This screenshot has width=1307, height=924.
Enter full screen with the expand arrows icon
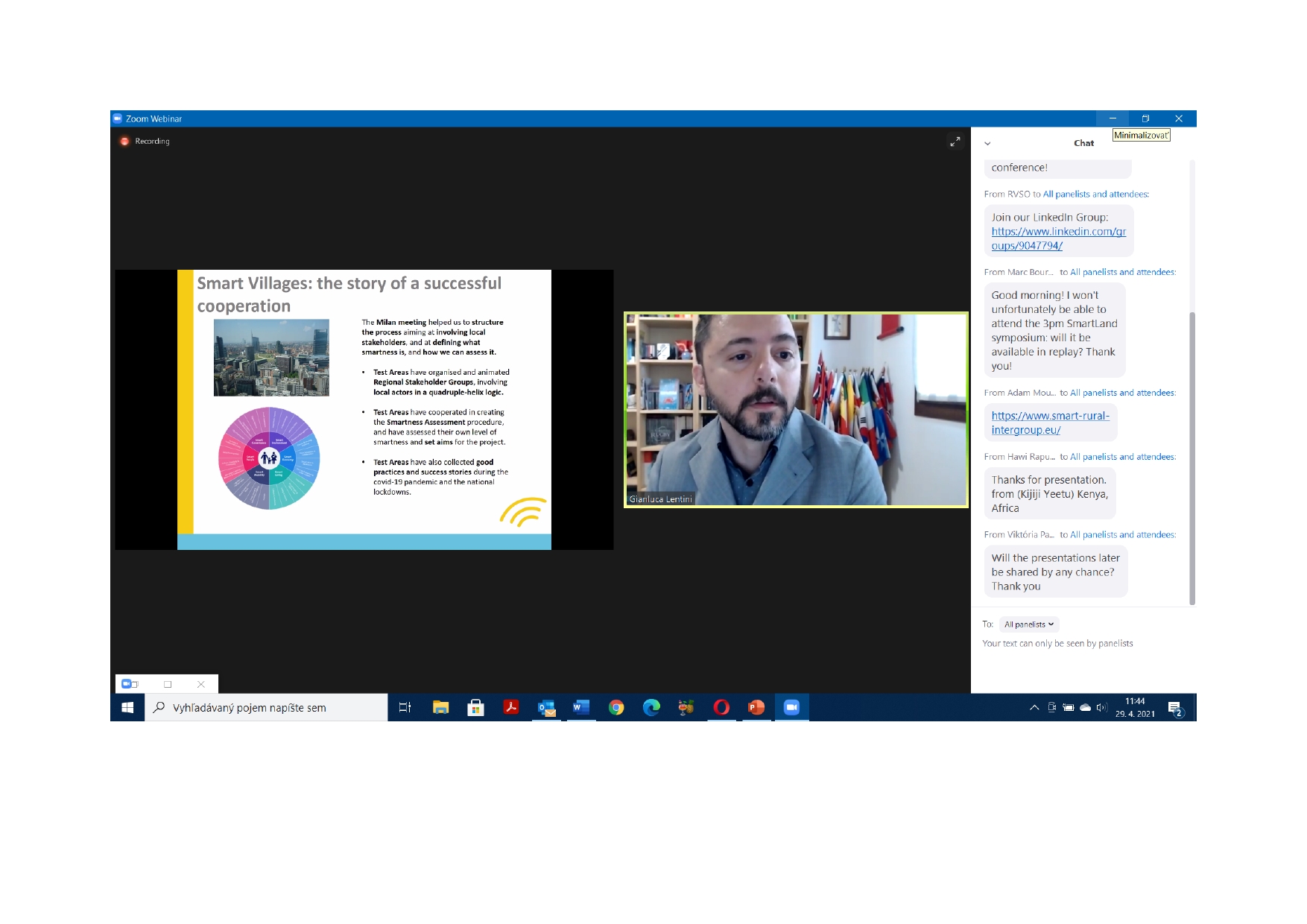coord(955,142)
